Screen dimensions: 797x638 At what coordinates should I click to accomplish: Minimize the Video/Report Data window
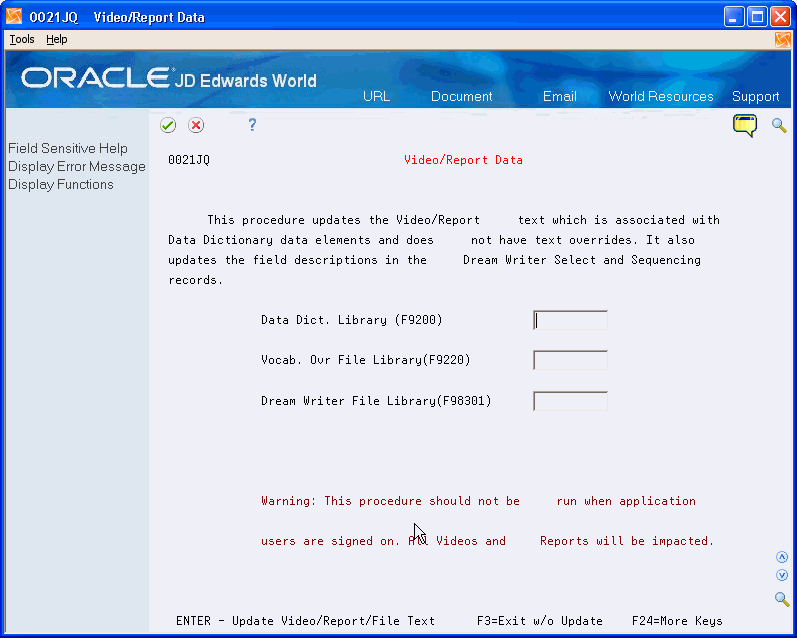(x=733, y=17)
